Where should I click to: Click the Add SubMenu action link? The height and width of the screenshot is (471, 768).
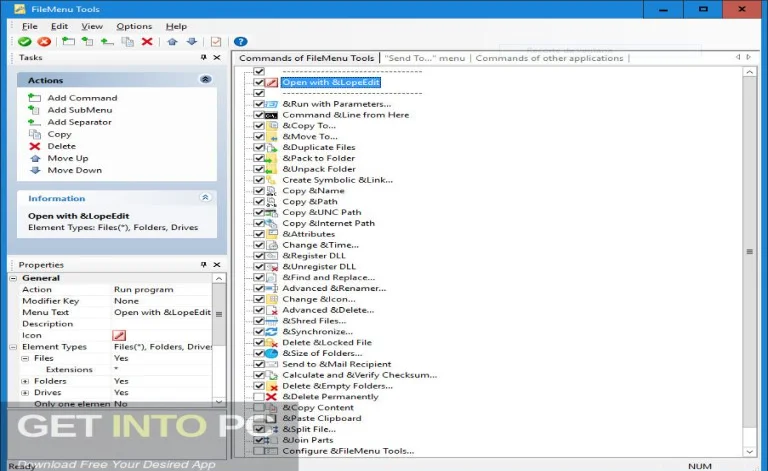tap(80, 110)
